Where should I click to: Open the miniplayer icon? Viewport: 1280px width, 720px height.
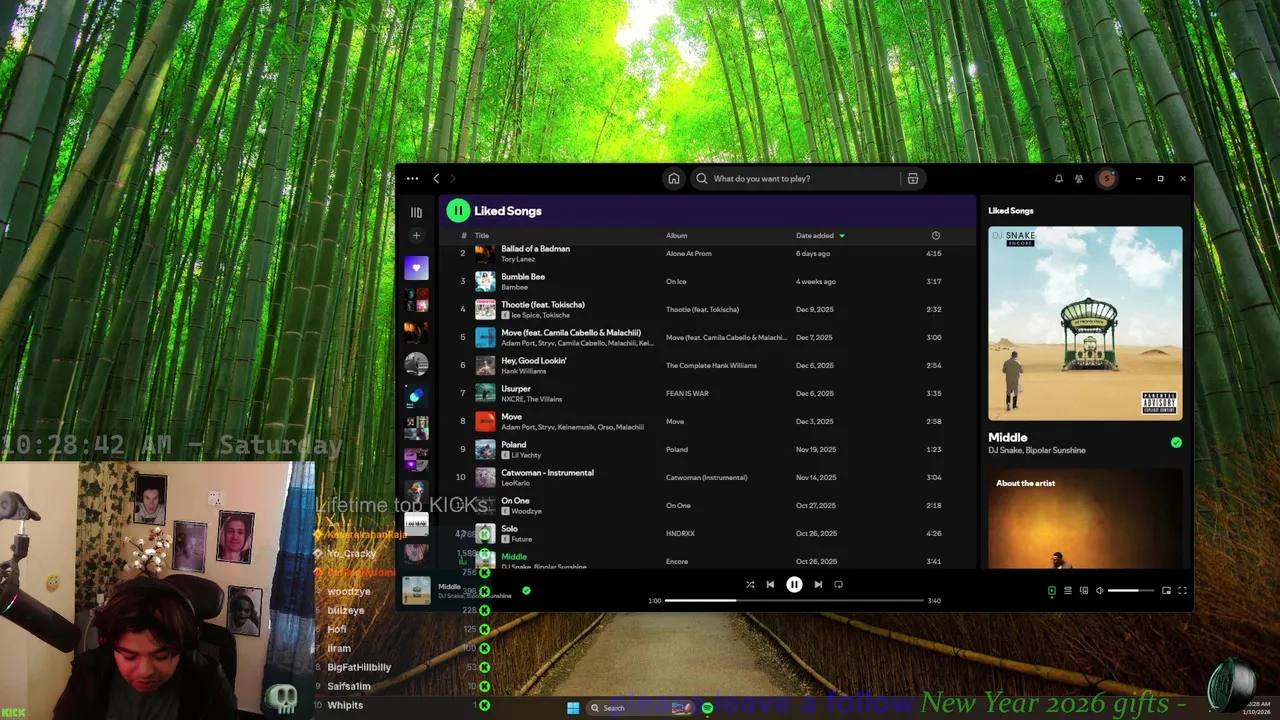(1166, 591)
